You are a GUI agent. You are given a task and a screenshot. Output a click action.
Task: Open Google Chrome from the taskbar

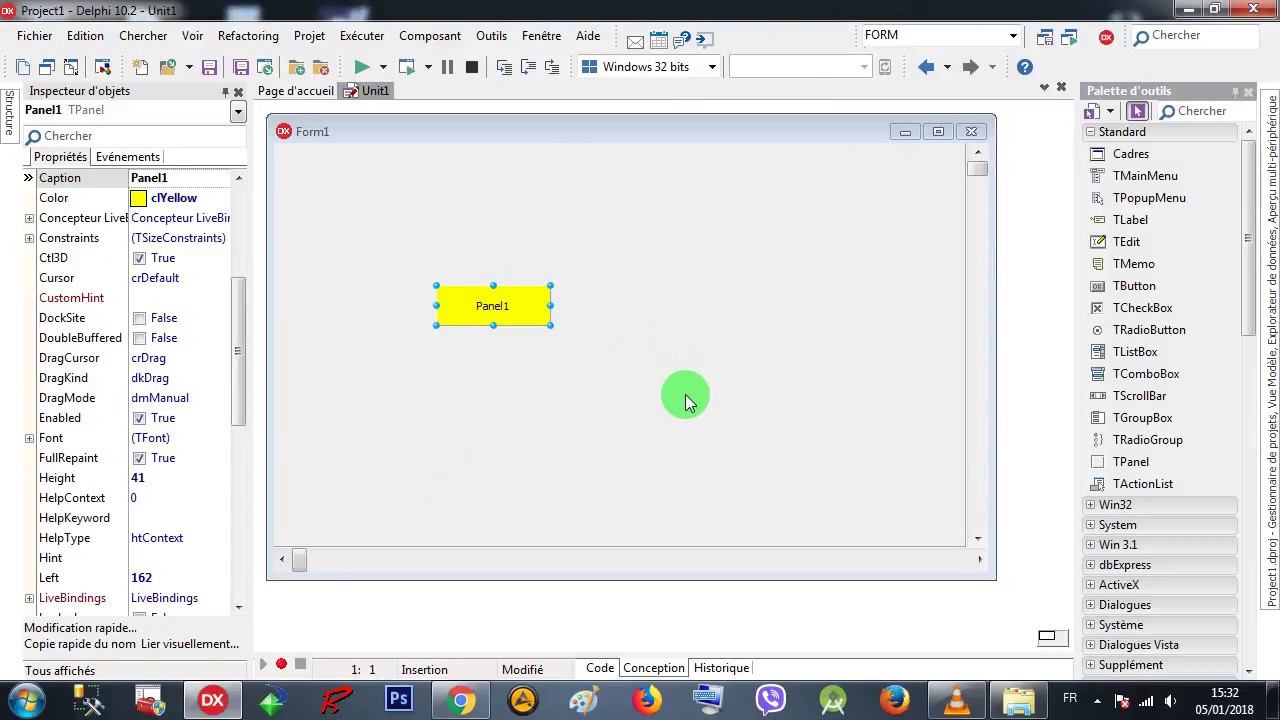click(x=460, y=700)
